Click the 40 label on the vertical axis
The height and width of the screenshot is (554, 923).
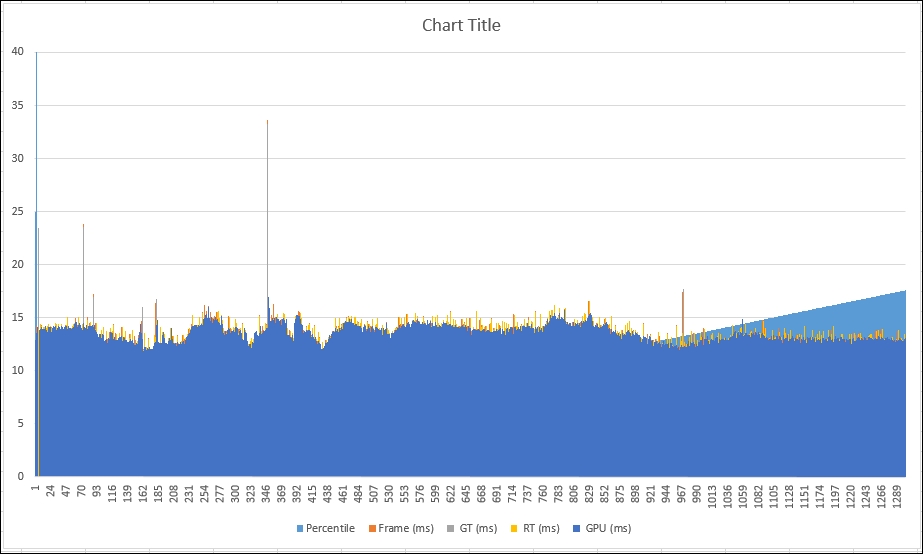click(17, 52)
